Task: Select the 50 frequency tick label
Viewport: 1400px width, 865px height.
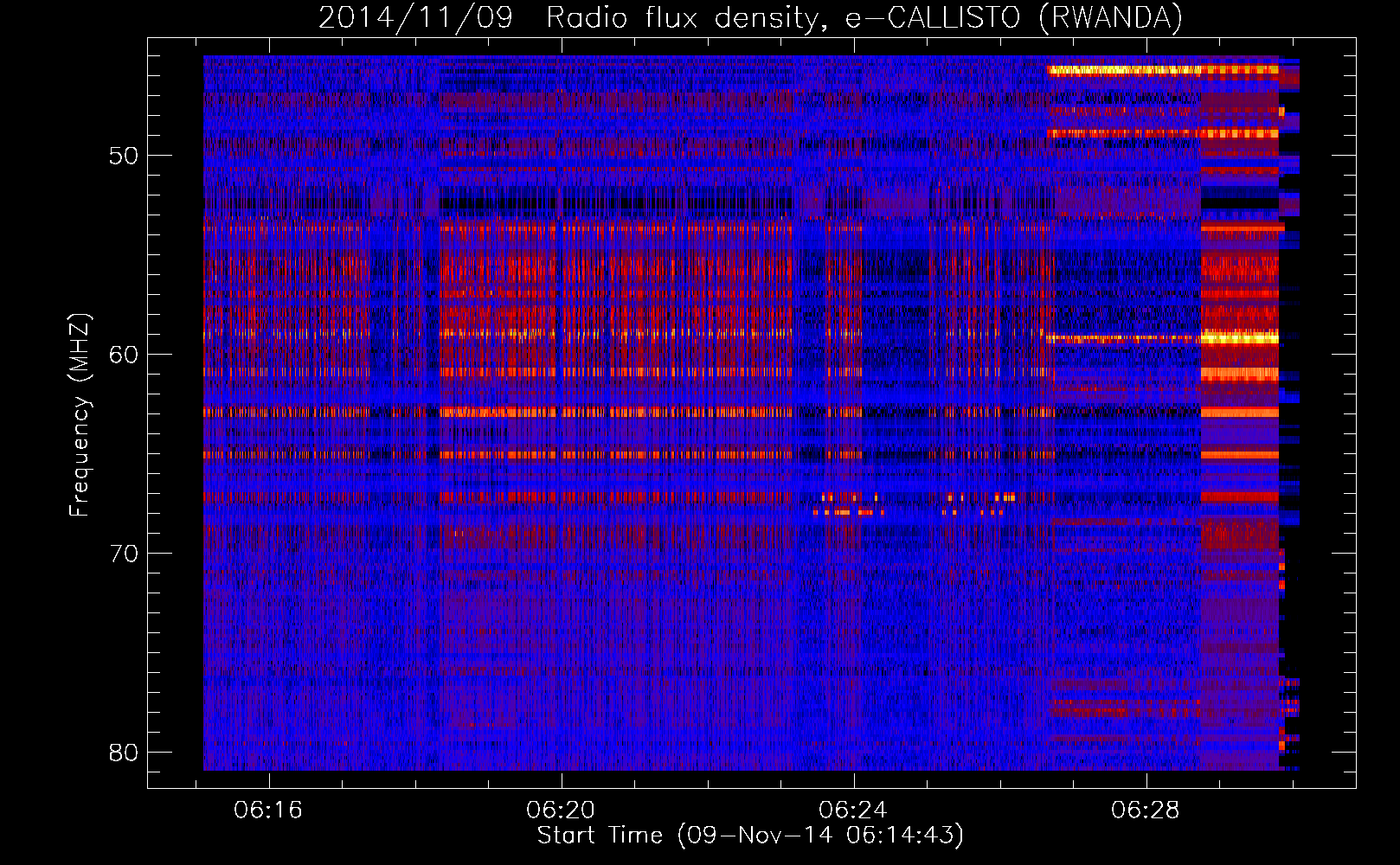Action: click(124, 157)
